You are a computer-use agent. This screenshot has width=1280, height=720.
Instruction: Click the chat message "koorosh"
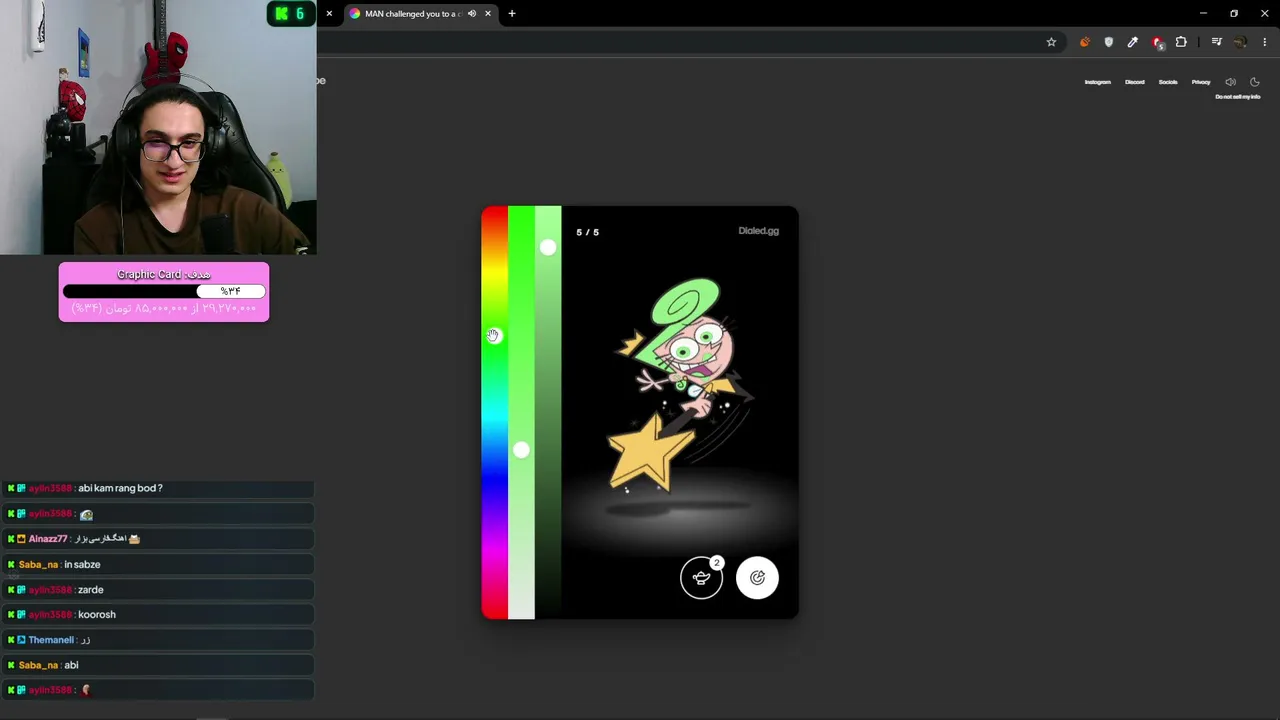click(97, 615)
